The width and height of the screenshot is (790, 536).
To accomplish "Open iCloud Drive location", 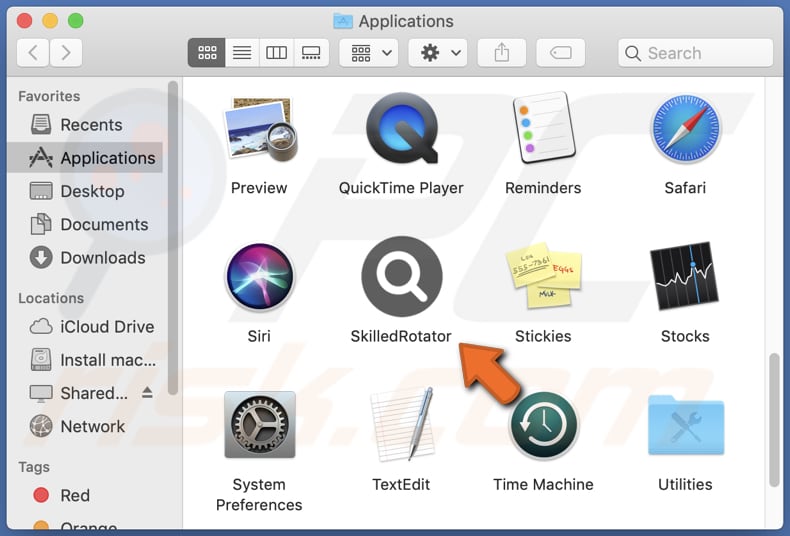I will tap(86, 326).
